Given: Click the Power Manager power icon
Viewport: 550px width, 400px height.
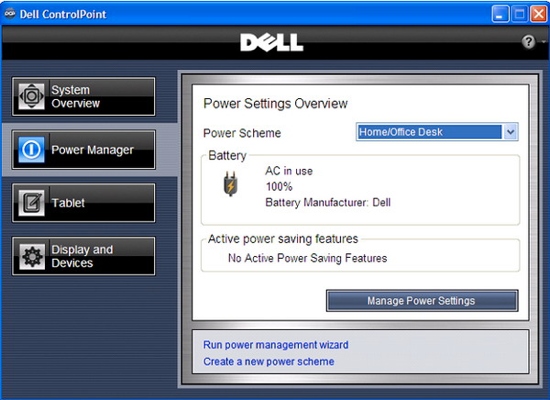Looking at the screenshot, I should 32,150.
